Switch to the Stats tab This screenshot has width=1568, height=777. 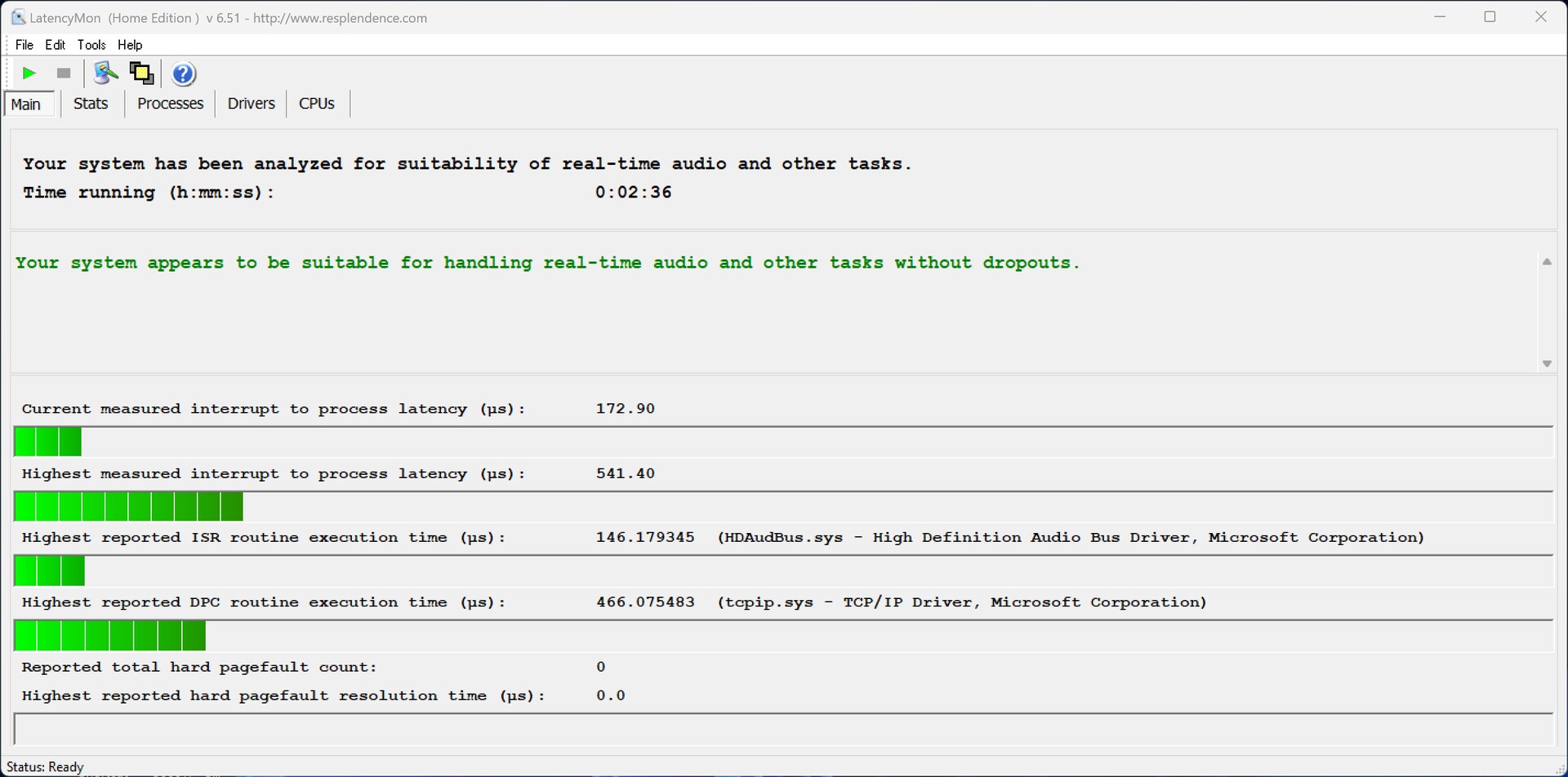click(x=91, y=104)
